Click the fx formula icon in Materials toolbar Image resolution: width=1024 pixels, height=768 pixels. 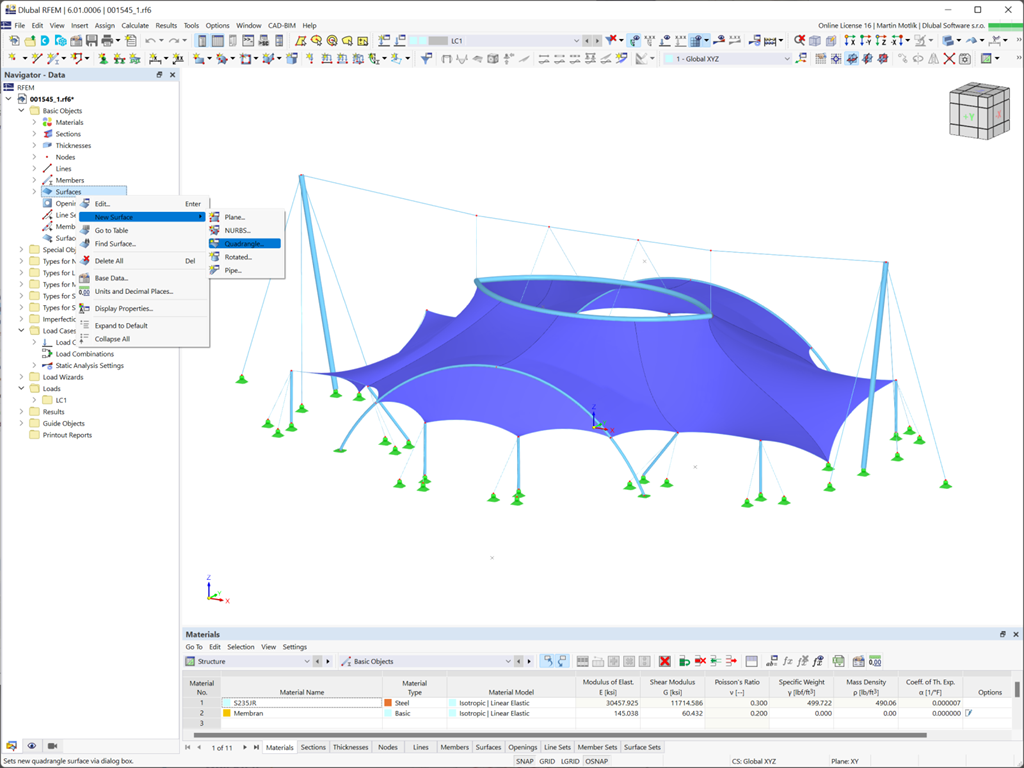[788, 662]
